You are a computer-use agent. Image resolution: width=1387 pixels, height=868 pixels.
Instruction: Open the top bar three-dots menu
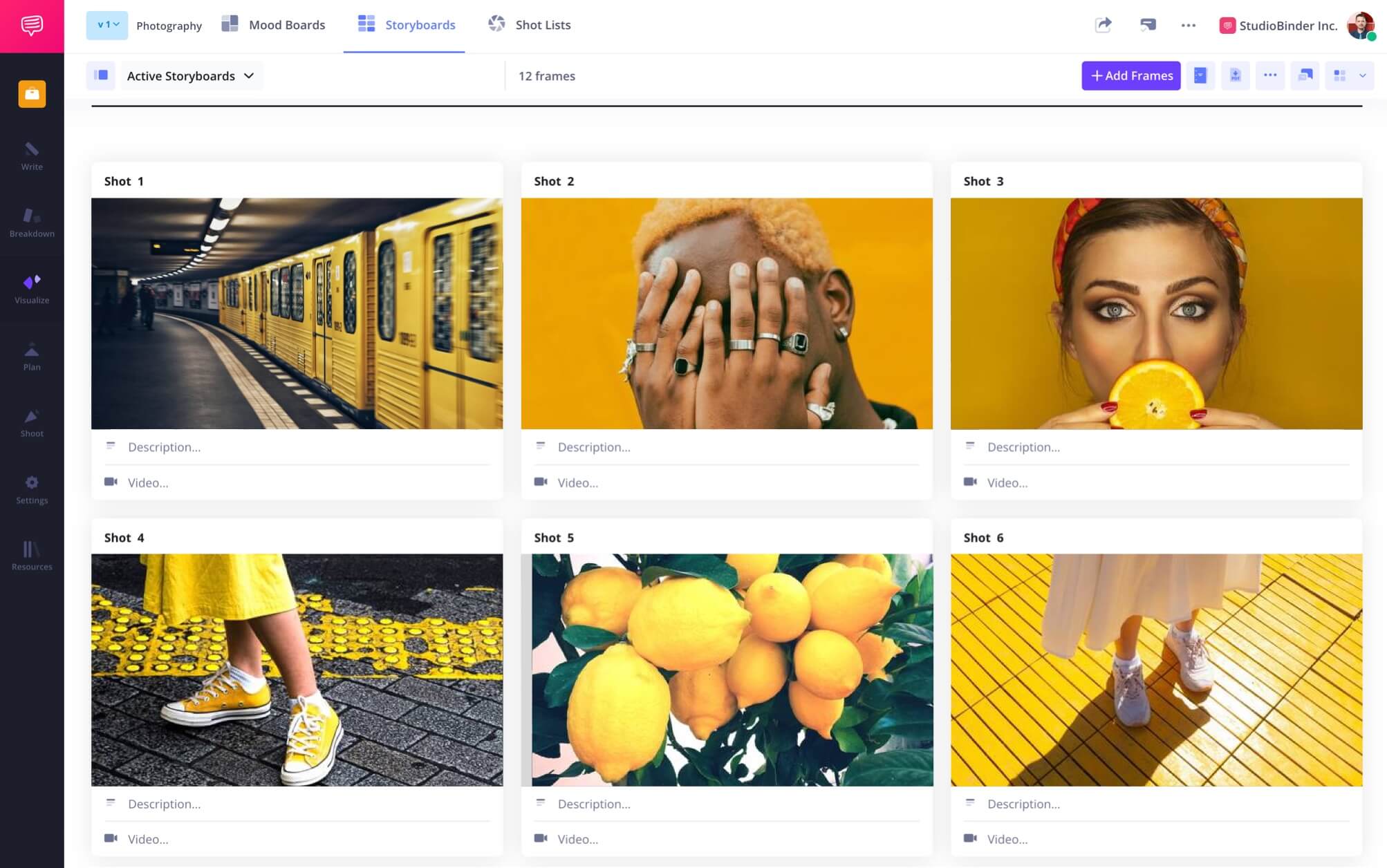click(x=1189, y=26)
